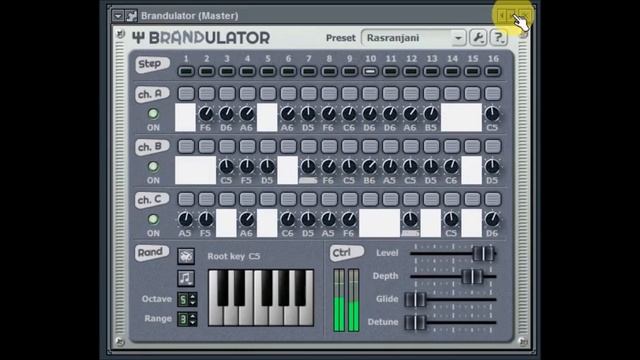Click the dice randomize pattern icon
Screen dimensions: 640x360
click(x=186, y=256)
